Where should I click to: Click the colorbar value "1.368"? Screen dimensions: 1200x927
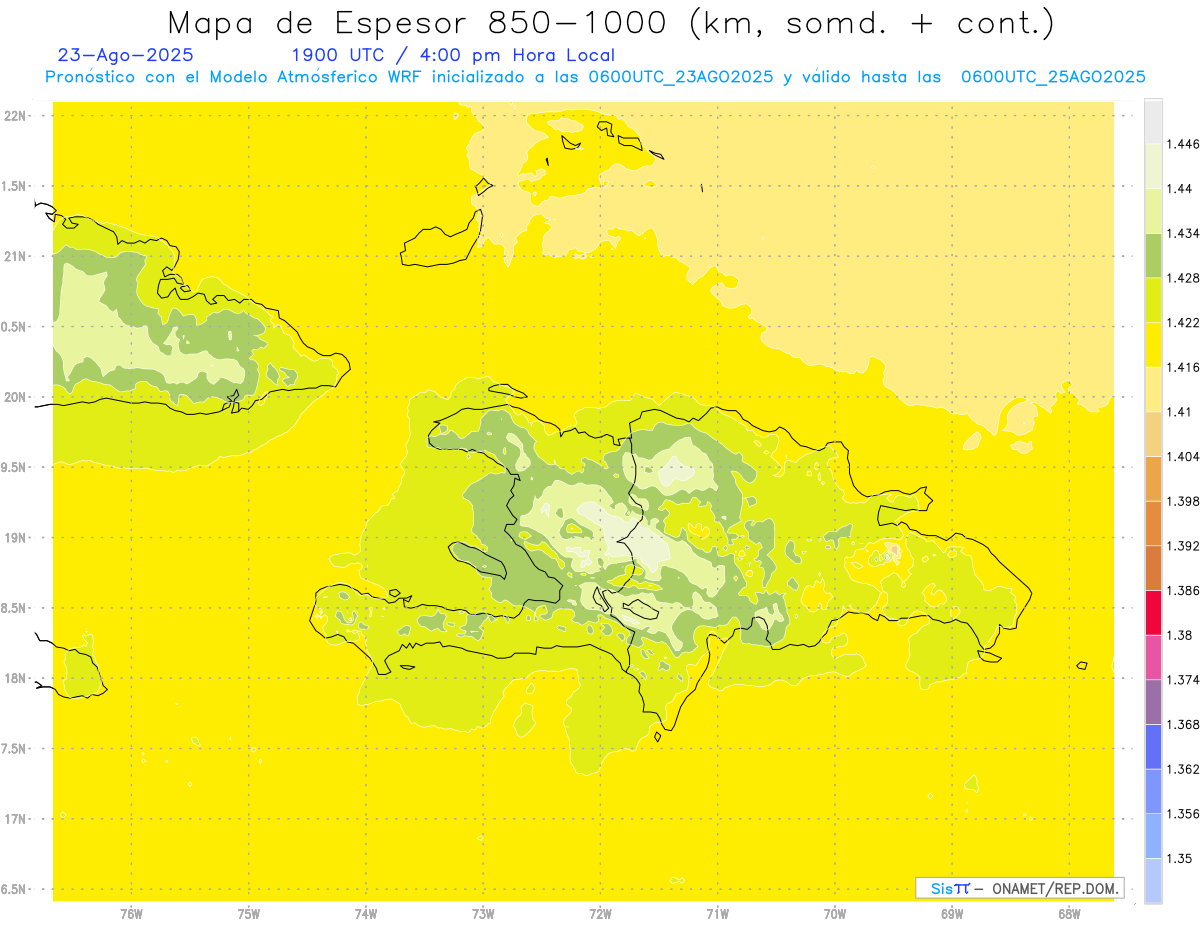pos(1183,724)
